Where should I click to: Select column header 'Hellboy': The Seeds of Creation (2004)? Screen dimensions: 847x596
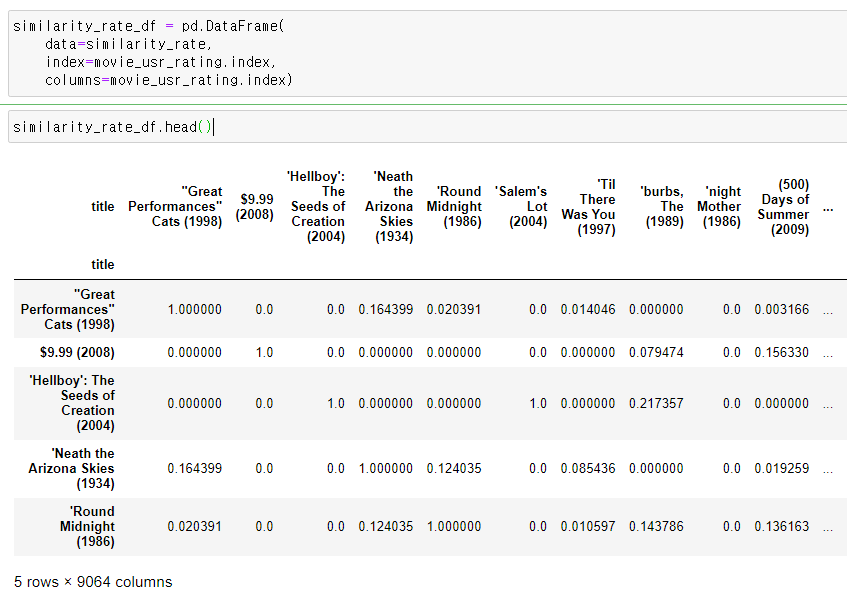coord(316,206)
